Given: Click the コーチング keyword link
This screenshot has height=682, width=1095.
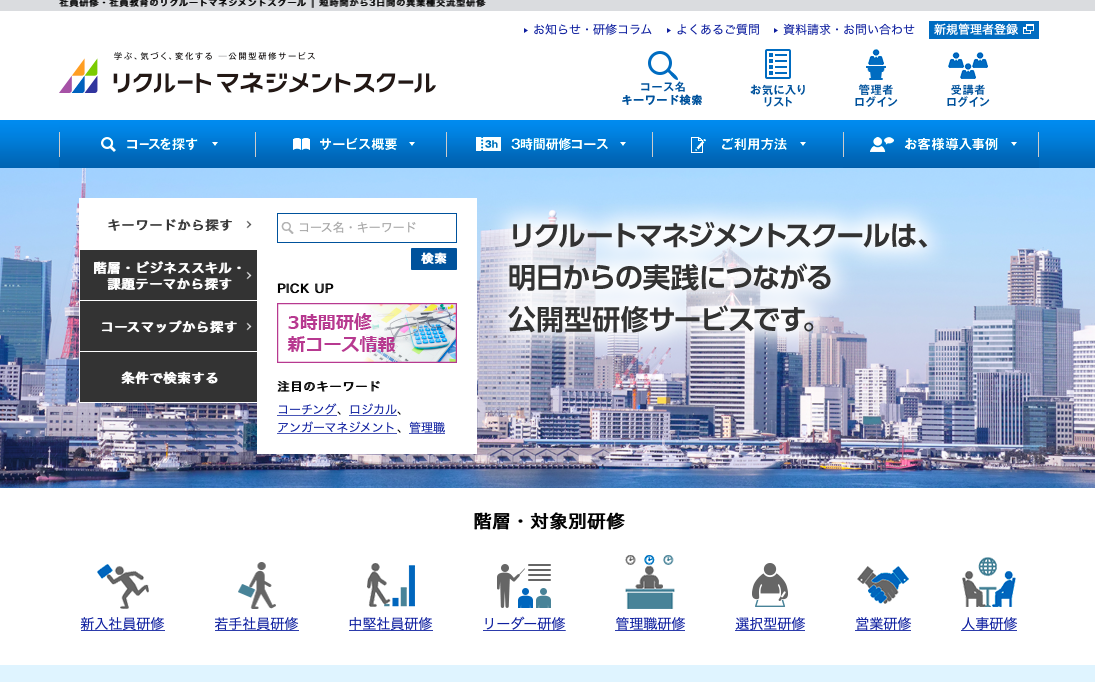Looking at the screenshot, I should coord(307,410).
